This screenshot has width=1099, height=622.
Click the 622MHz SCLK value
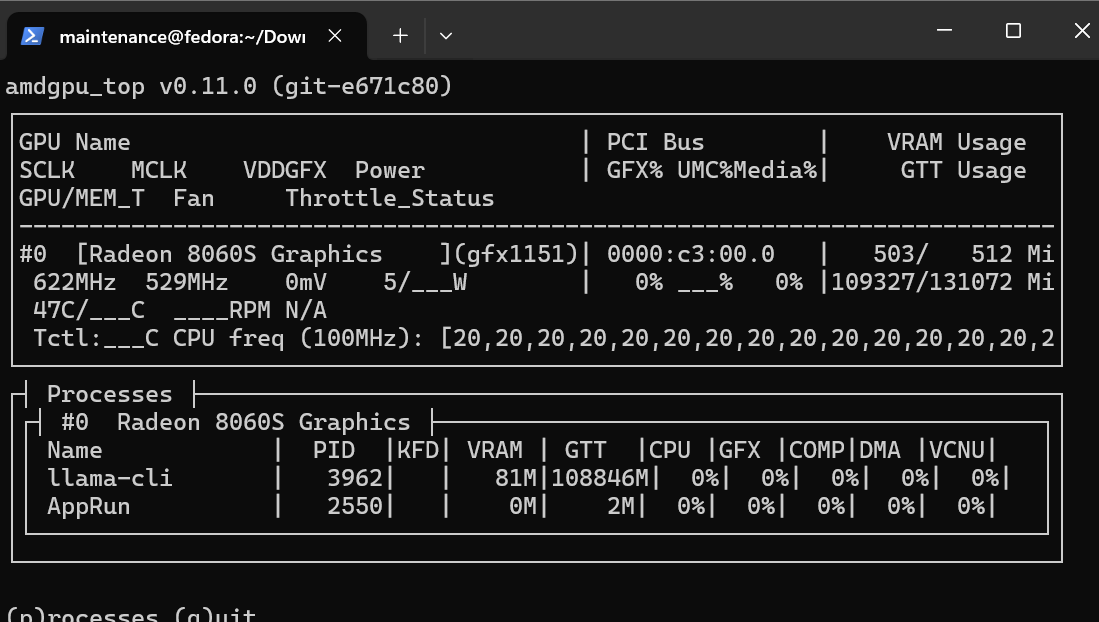[74, 283]
